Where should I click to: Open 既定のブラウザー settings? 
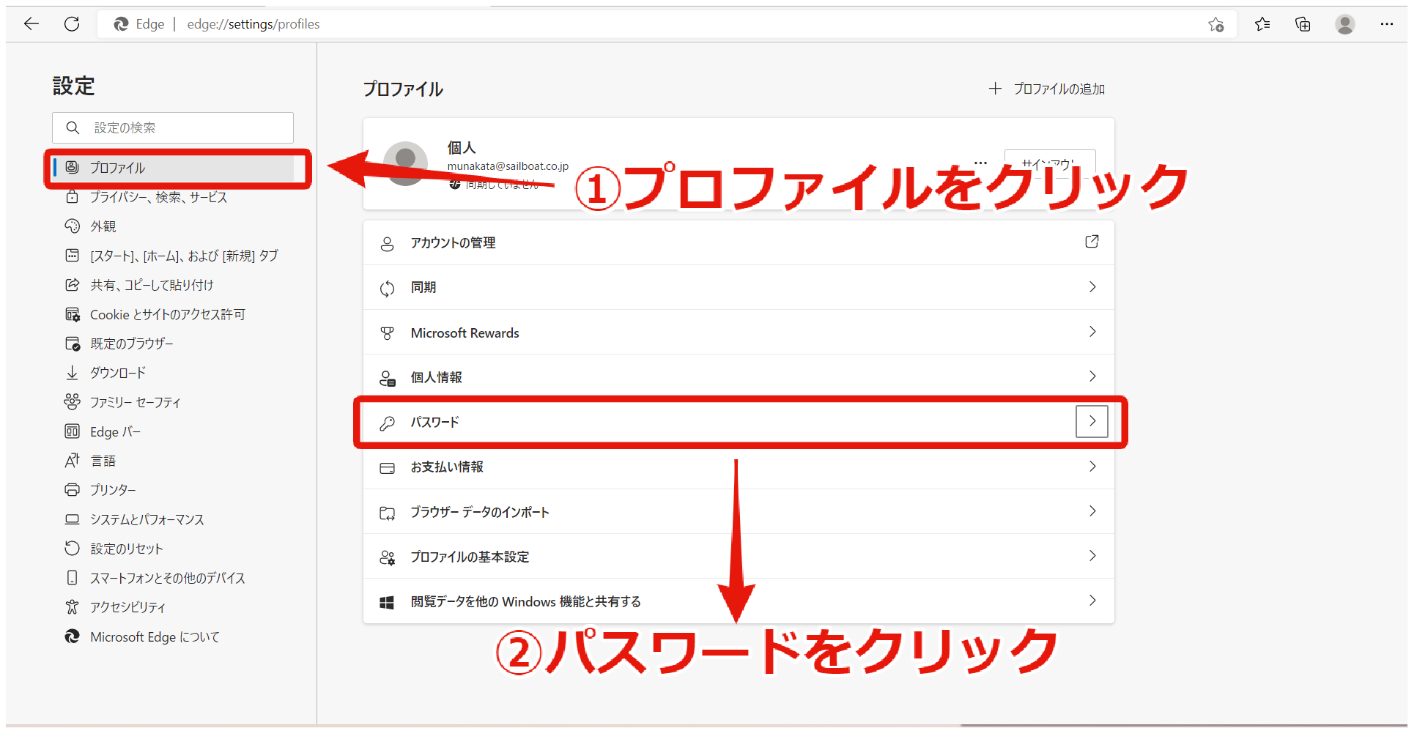pos(119,343)
